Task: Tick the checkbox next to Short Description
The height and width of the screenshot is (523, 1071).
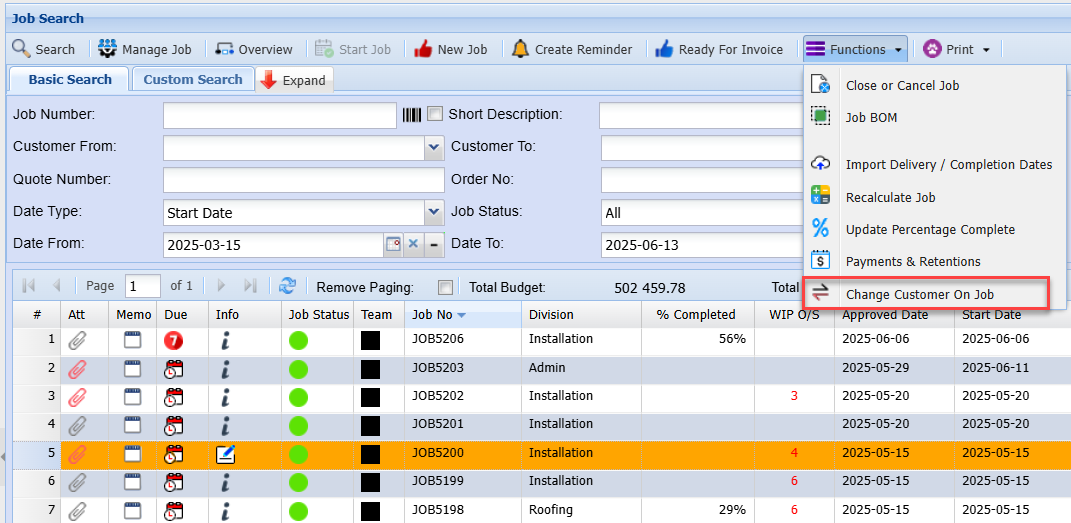Action: point(435,114)
